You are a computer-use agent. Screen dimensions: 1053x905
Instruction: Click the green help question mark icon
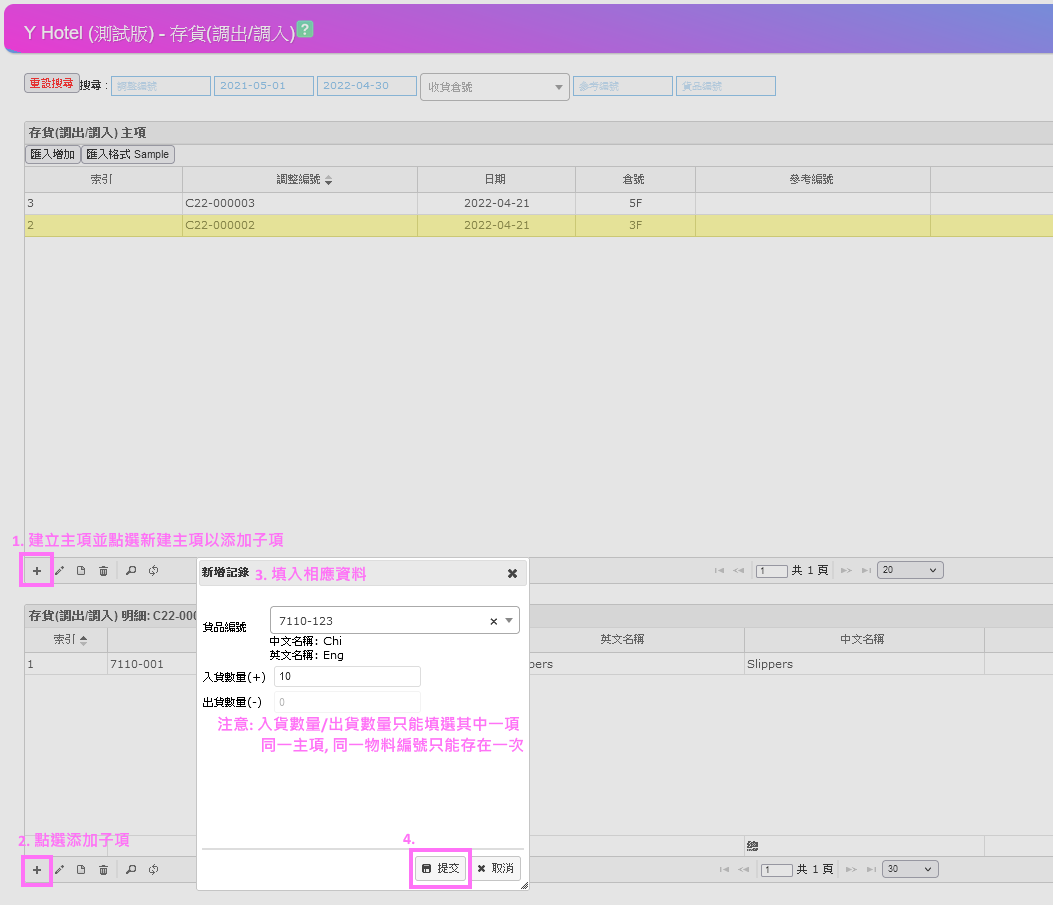pos(305,30)
